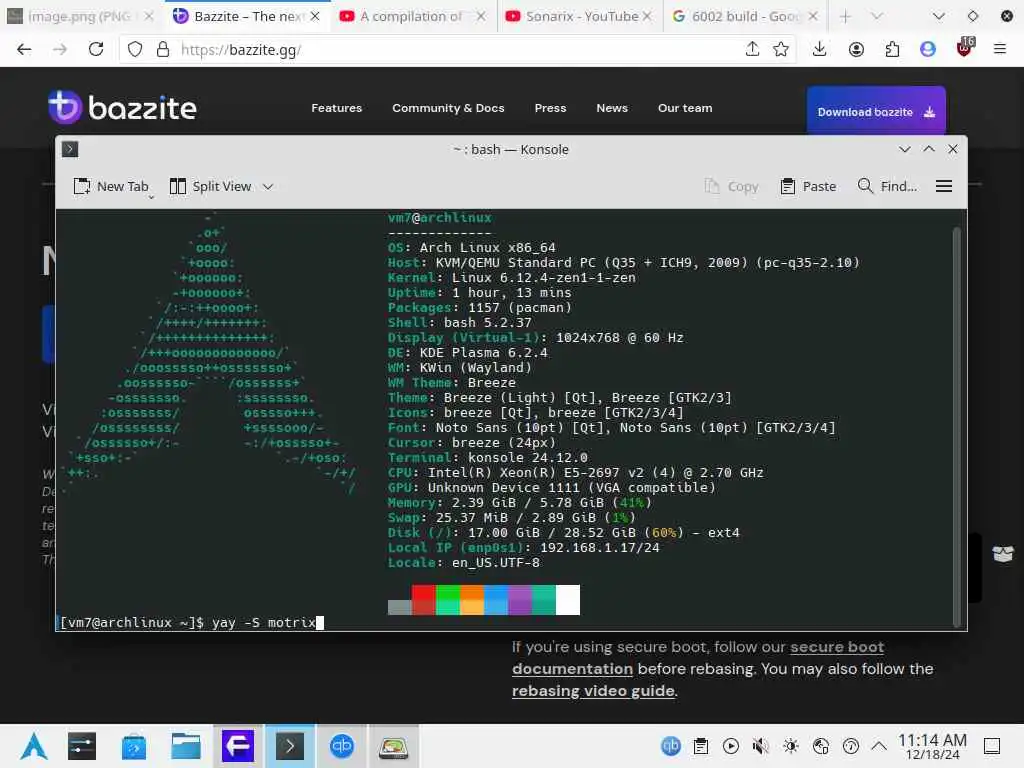Bookmark this page with the star icon

780,49
